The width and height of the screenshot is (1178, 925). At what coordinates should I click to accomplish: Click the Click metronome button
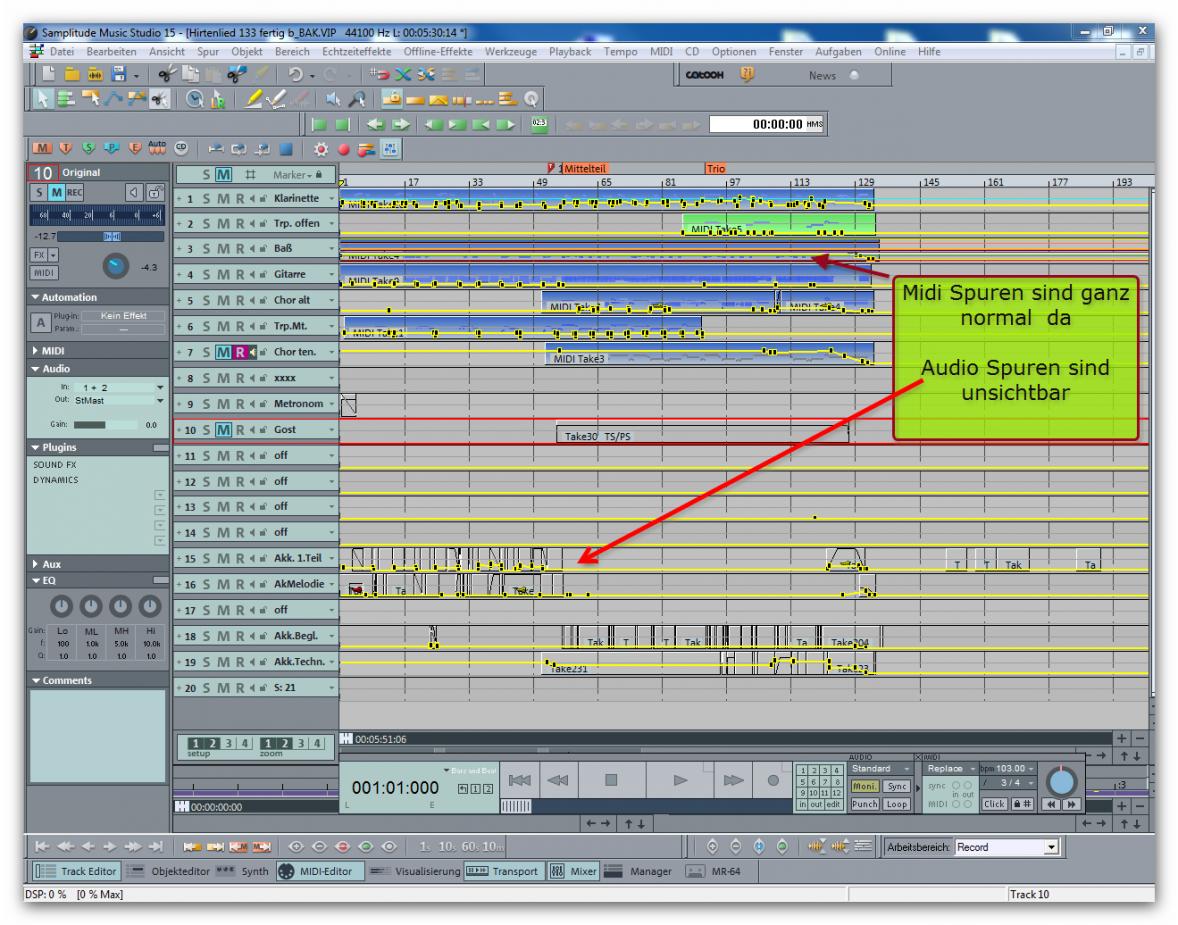(994, 804)
